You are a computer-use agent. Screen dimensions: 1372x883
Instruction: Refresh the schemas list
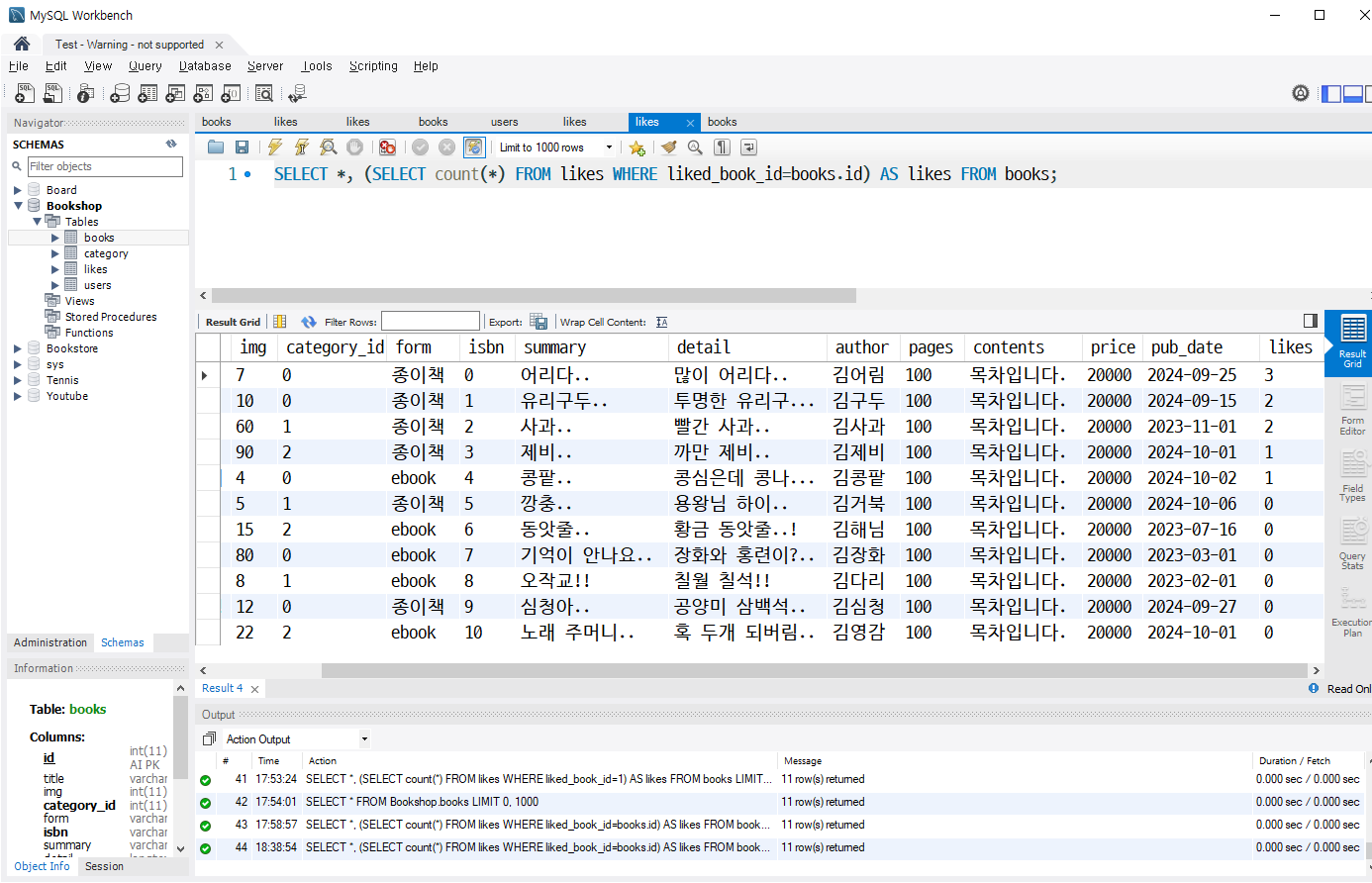(171, 144)
